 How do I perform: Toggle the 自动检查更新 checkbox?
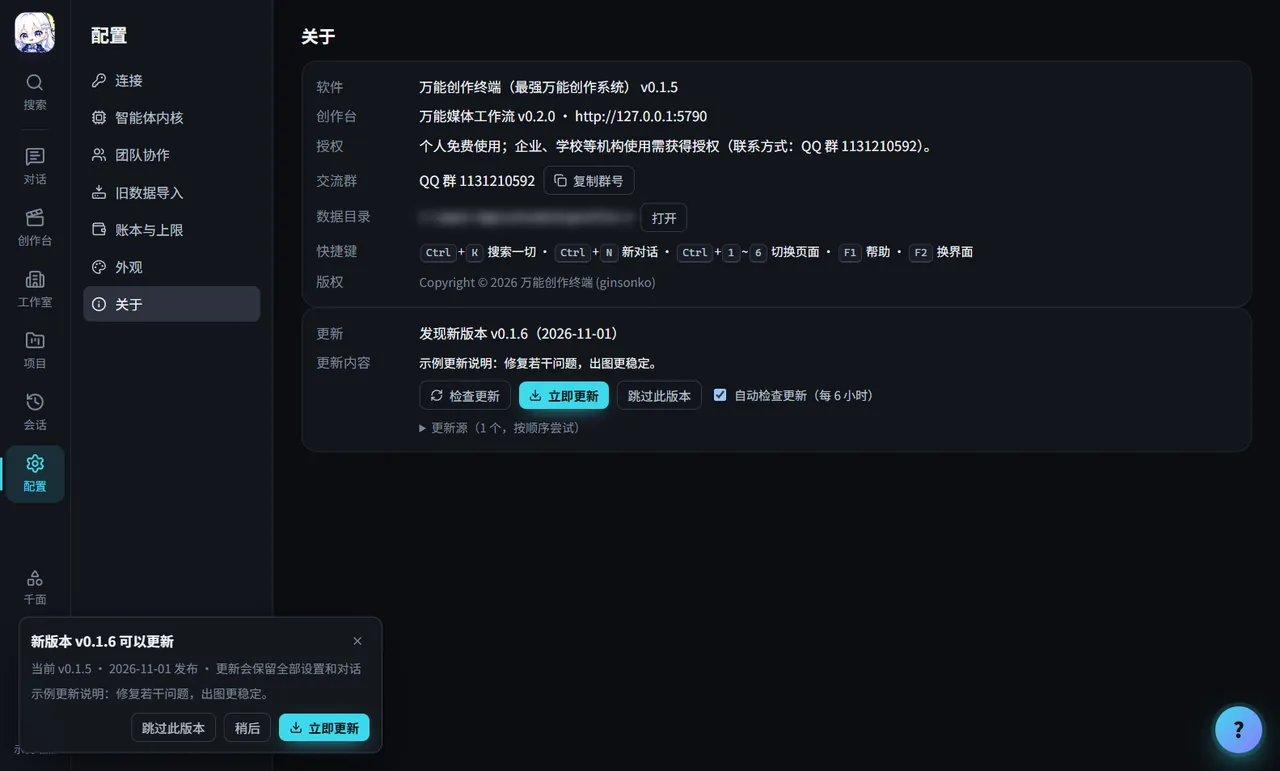(720, 395)
